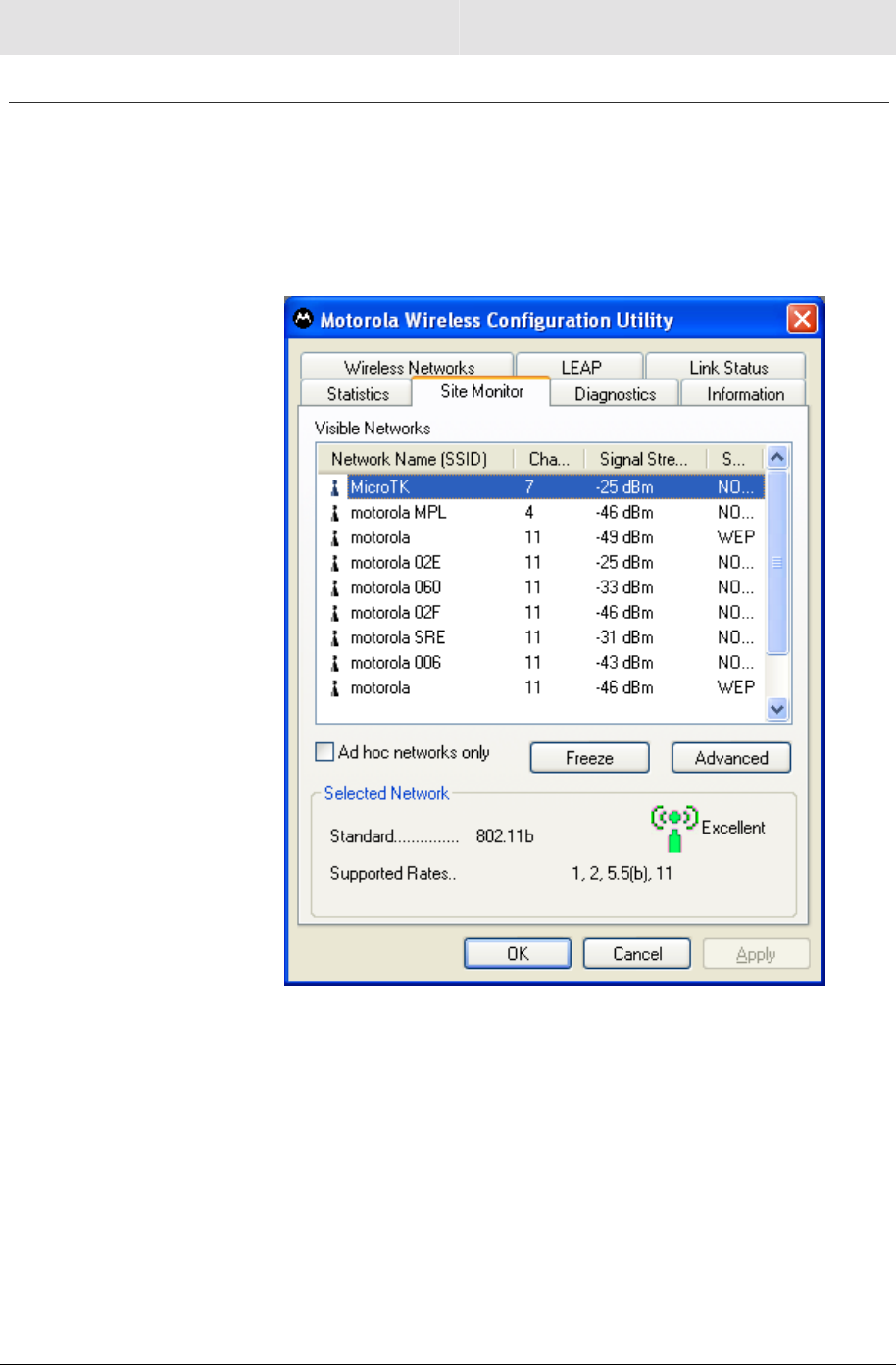The height and width of the screenshot is (1365, 896).
Task: Select the motorola MPL network
Action: point(540,513)
